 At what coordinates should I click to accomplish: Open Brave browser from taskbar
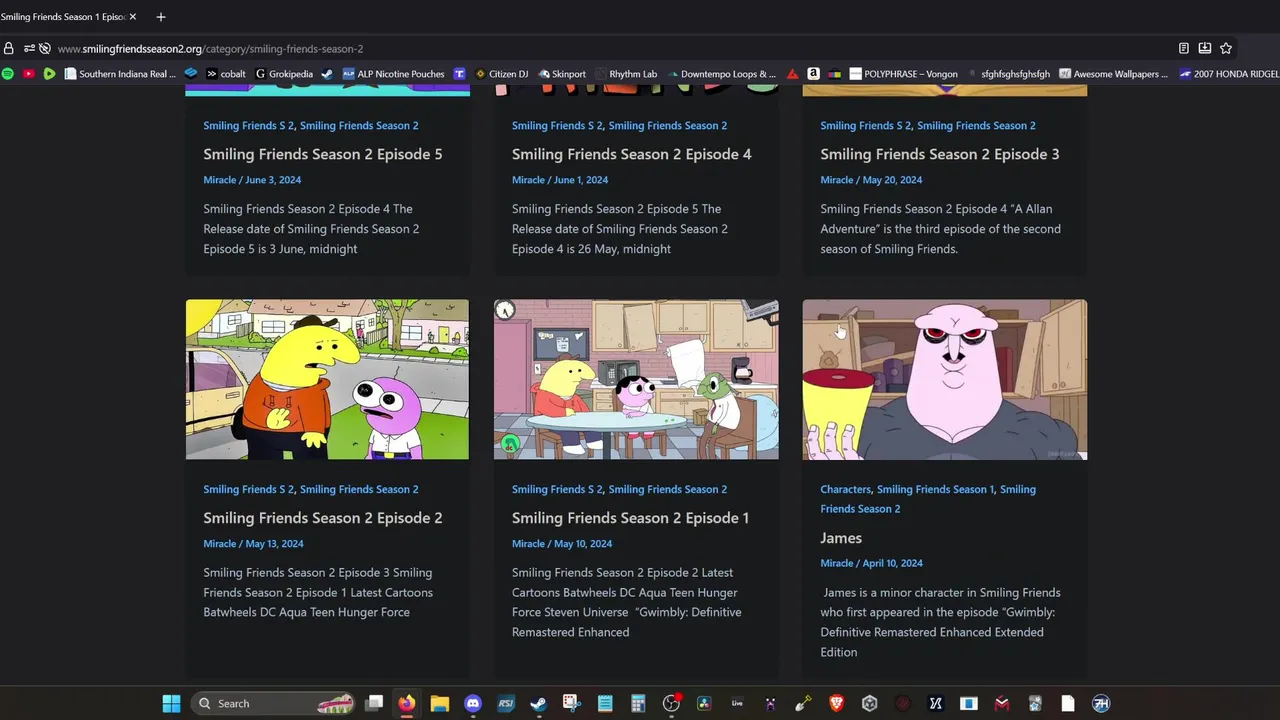pyautogui.click(x=836, y=703)
